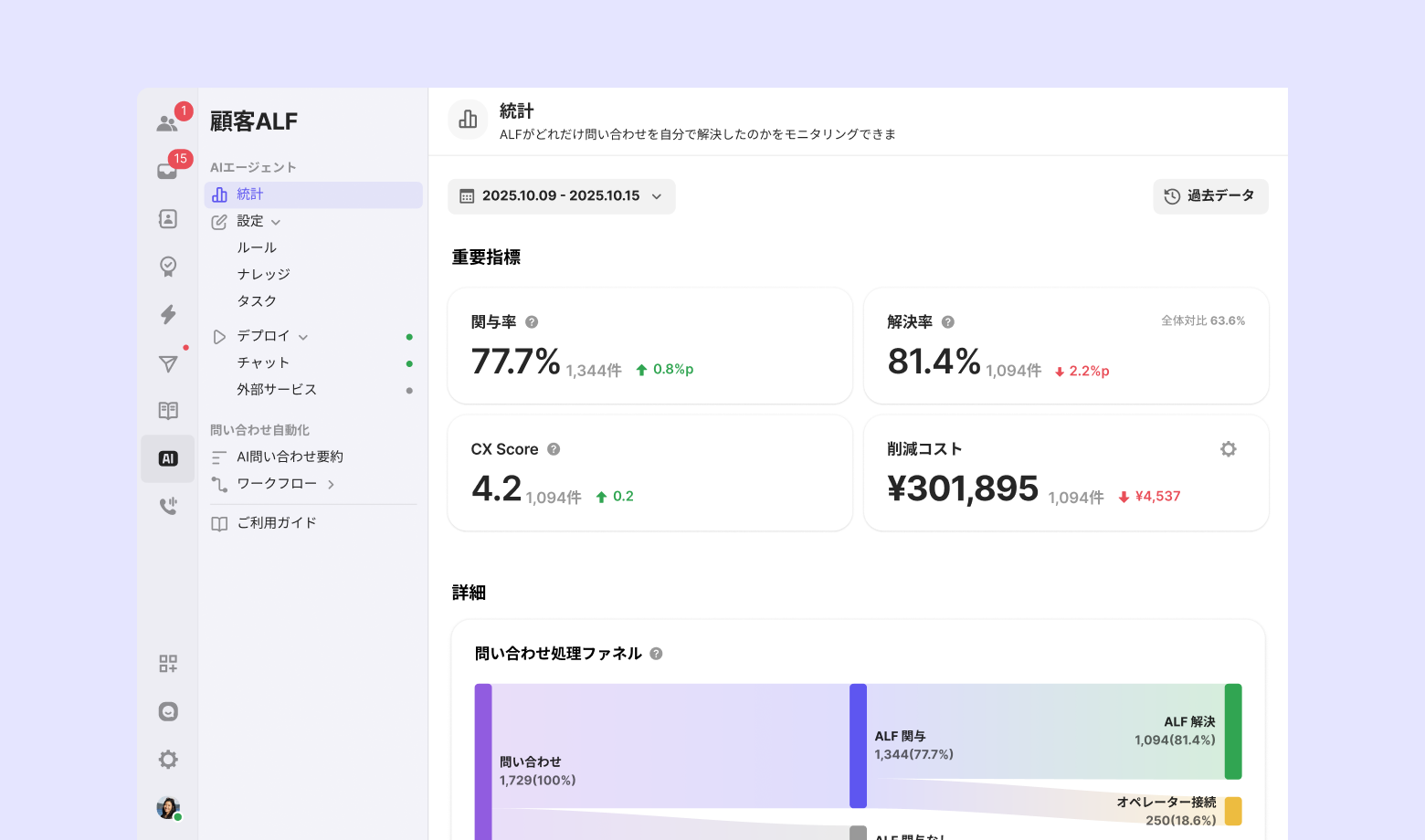Select the AI icon in left rail

pos(168,458)
